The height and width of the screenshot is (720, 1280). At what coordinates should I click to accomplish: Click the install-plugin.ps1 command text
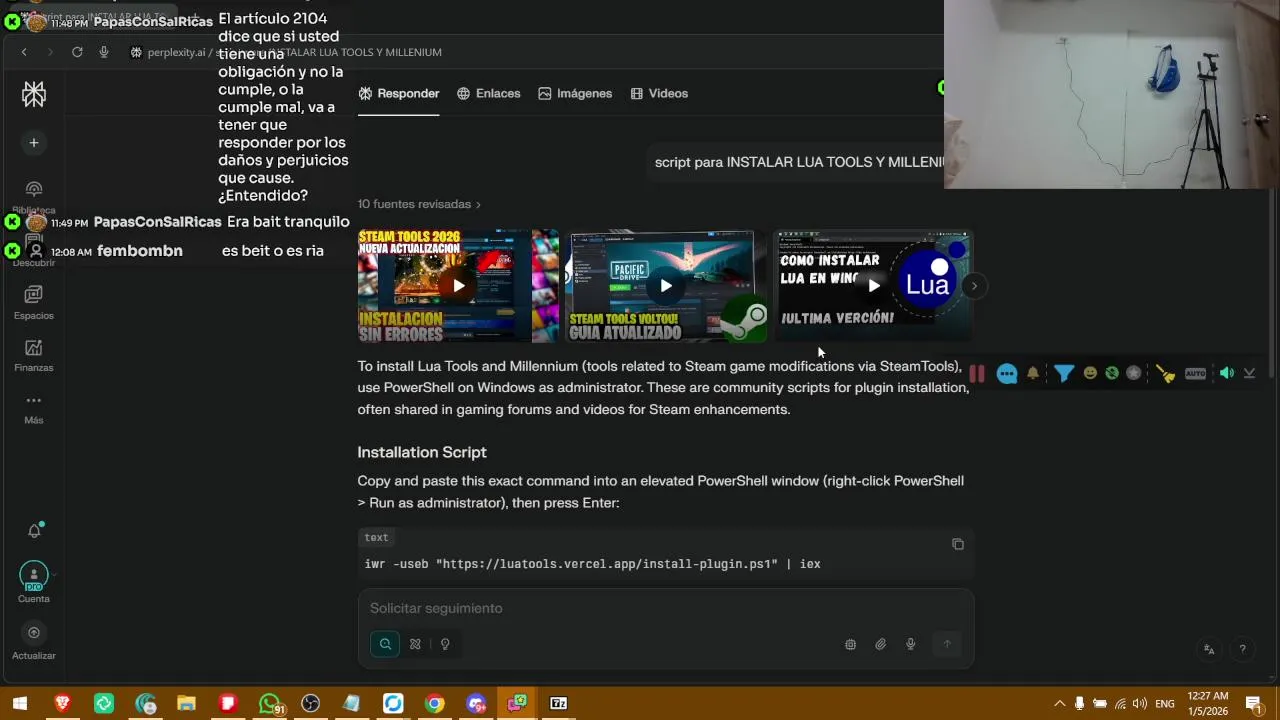click(592, 564)
